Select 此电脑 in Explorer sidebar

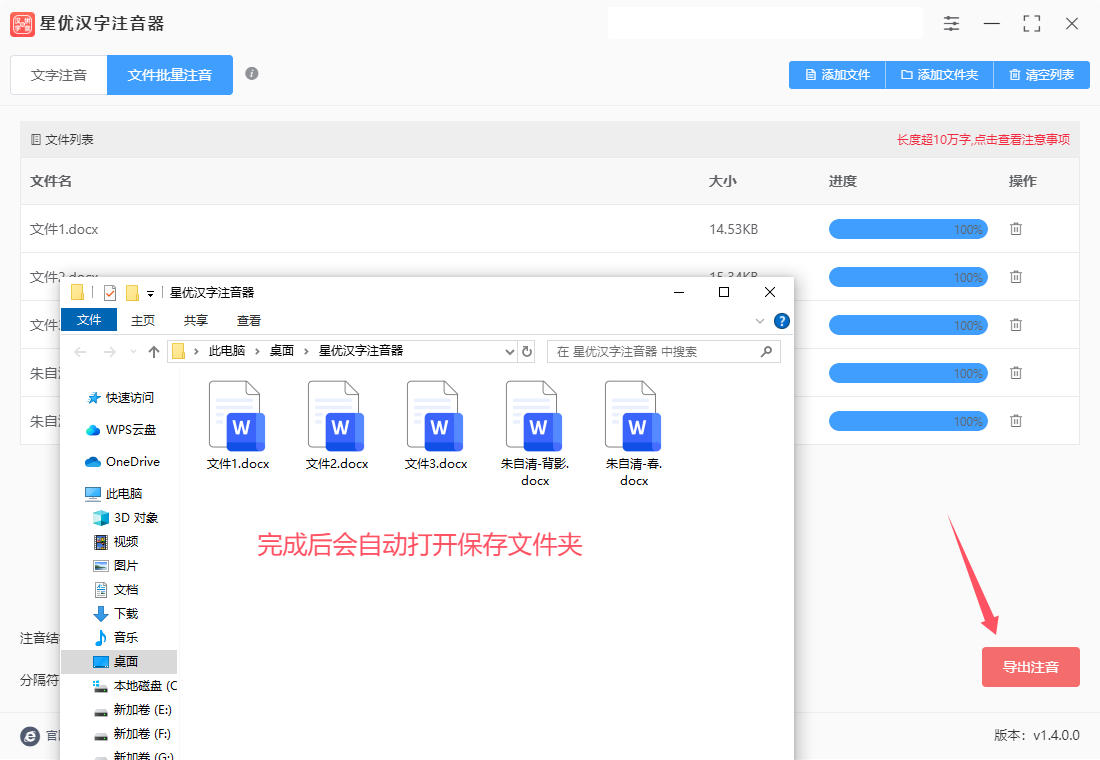pos(114,493)
